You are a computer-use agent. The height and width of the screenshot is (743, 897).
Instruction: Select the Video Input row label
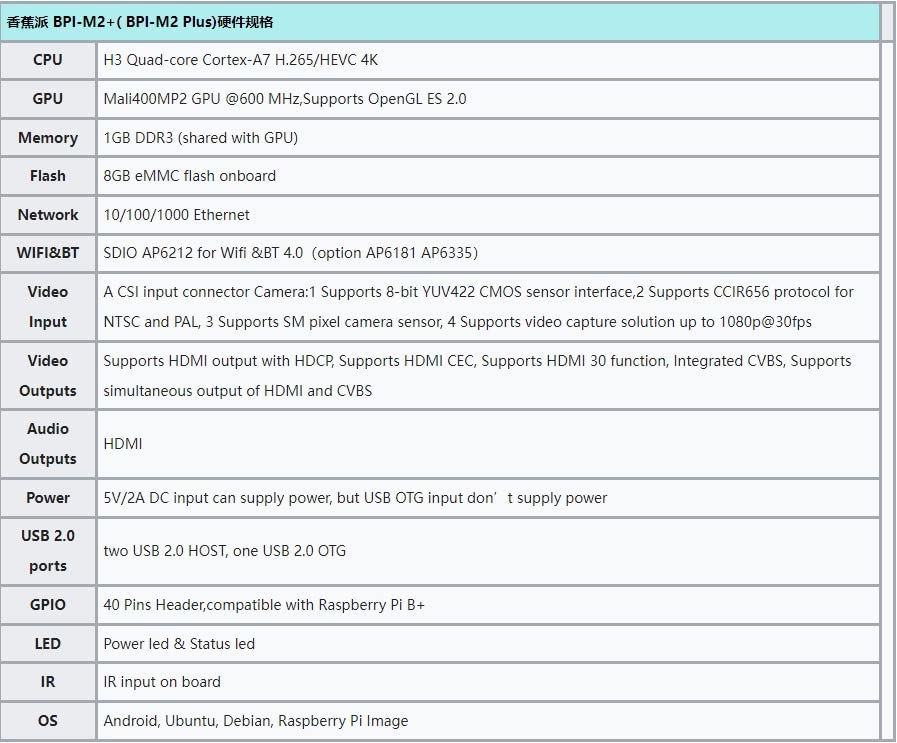coord(47,307)
